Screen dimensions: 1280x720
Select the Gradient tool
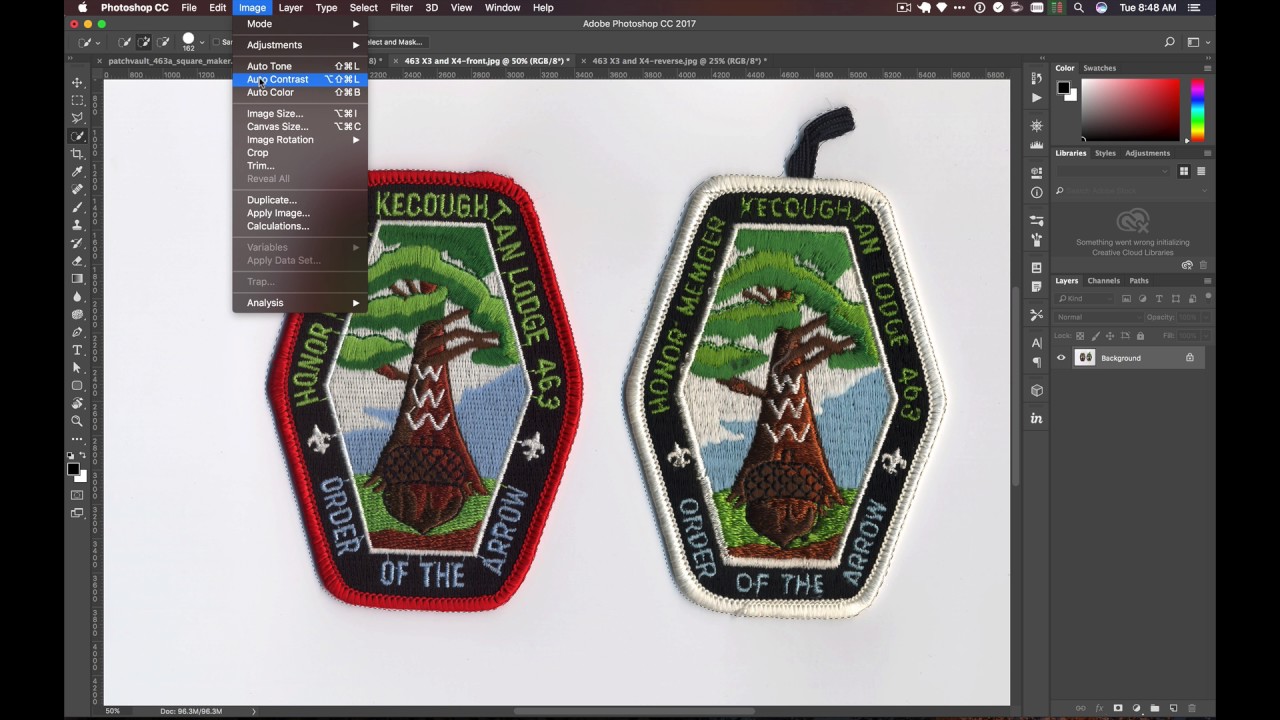point(77,279)
